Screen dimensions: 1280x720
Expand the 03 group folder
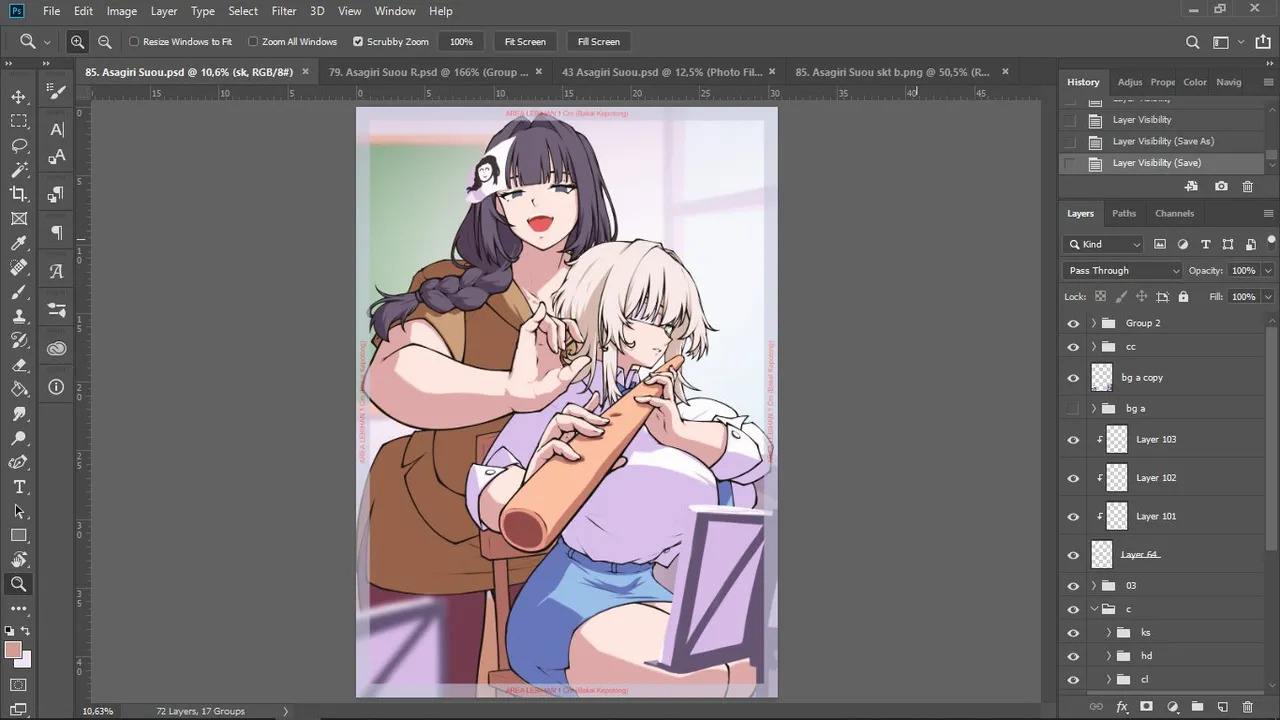pyautogui.click(x=1093, y=586)
